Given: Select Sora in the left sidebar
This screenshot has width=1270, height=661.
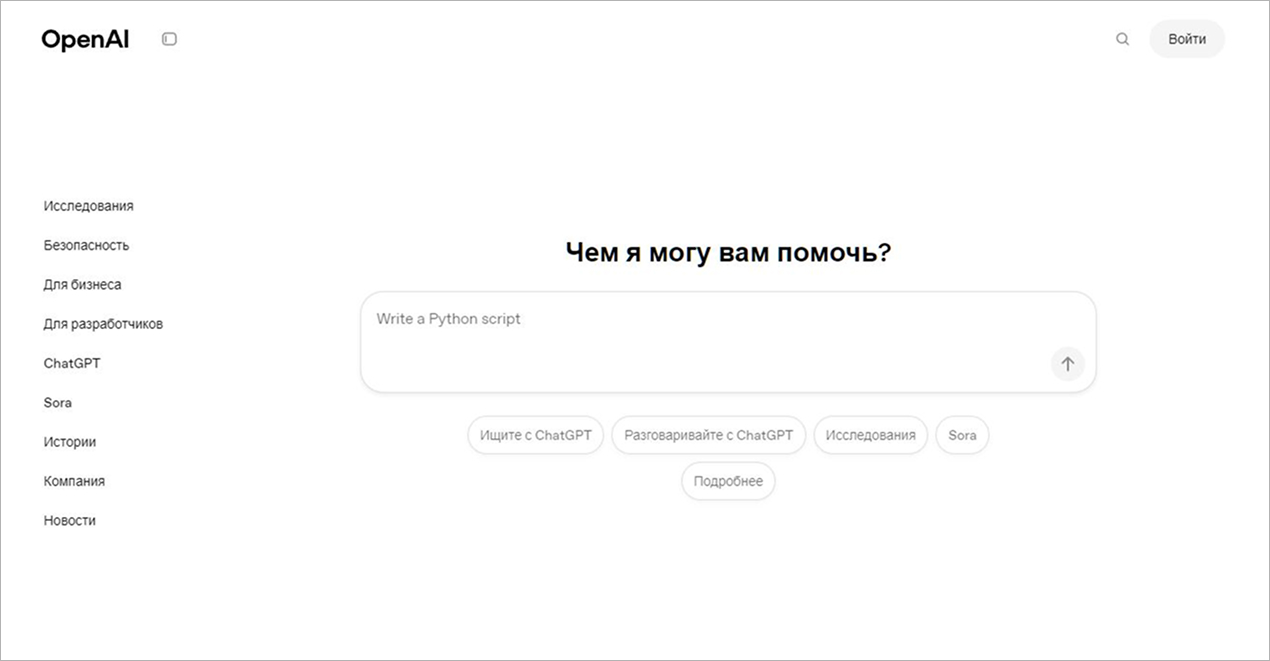Looking at the screenshot, I should [58, 403].
